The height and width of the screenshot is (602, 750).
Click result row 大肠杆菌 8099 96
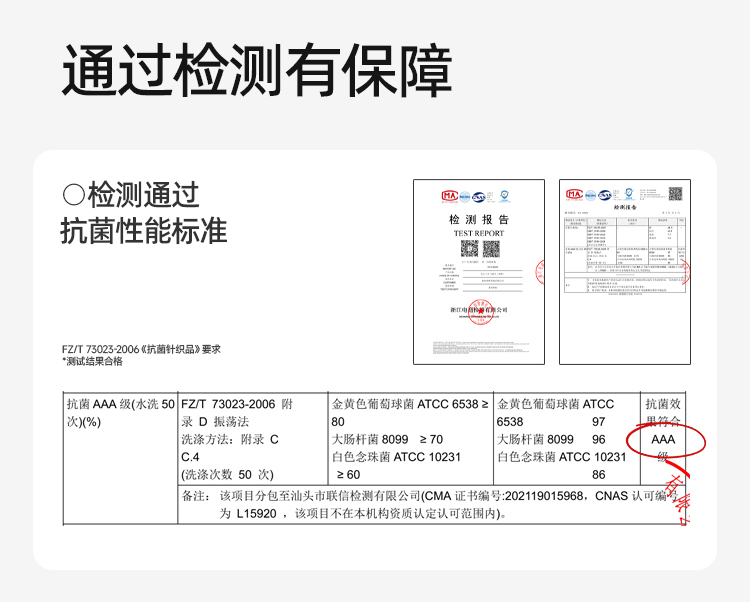[551, 439]
